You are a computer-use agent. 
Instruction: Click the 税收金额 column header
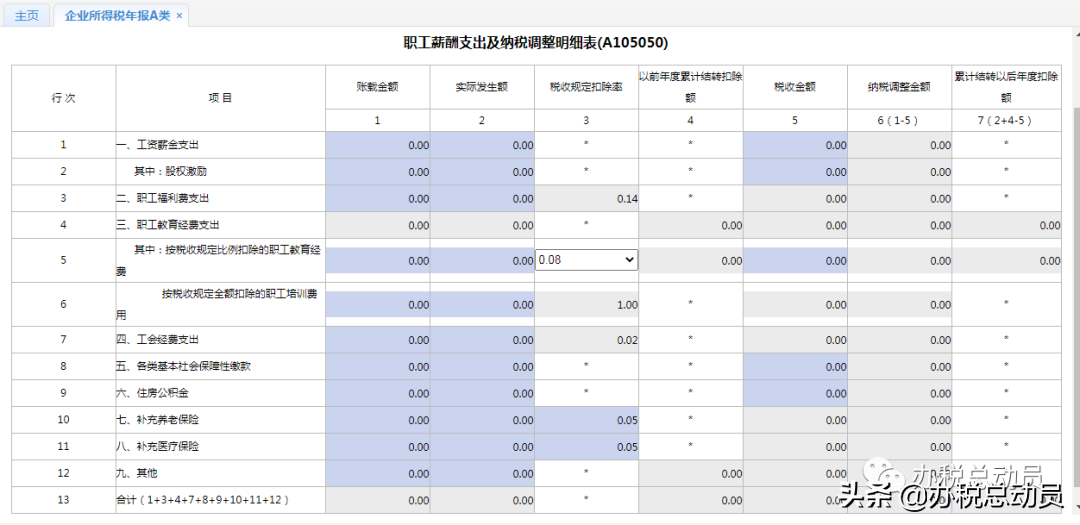coord(795,87)
